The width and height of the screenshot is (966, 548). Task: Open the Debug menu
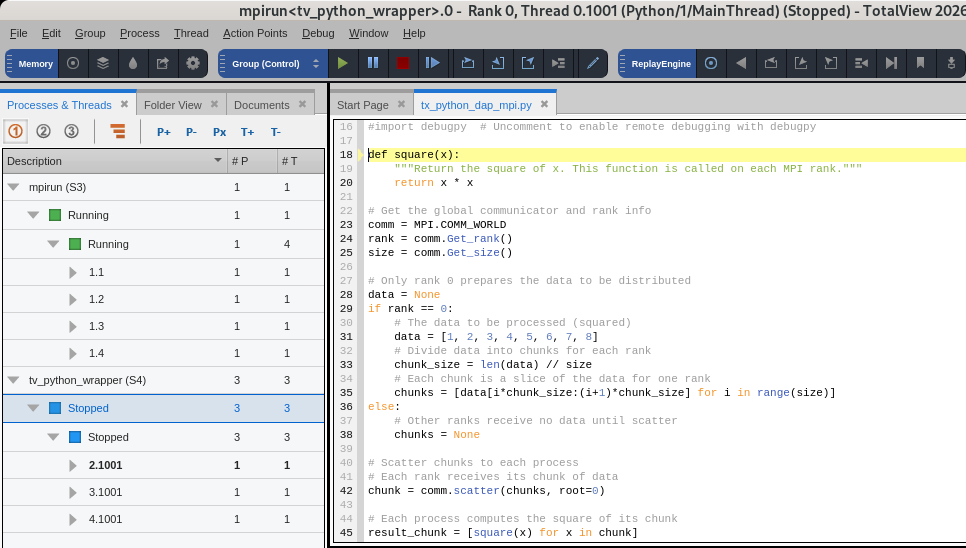click(x=318, y=33)
